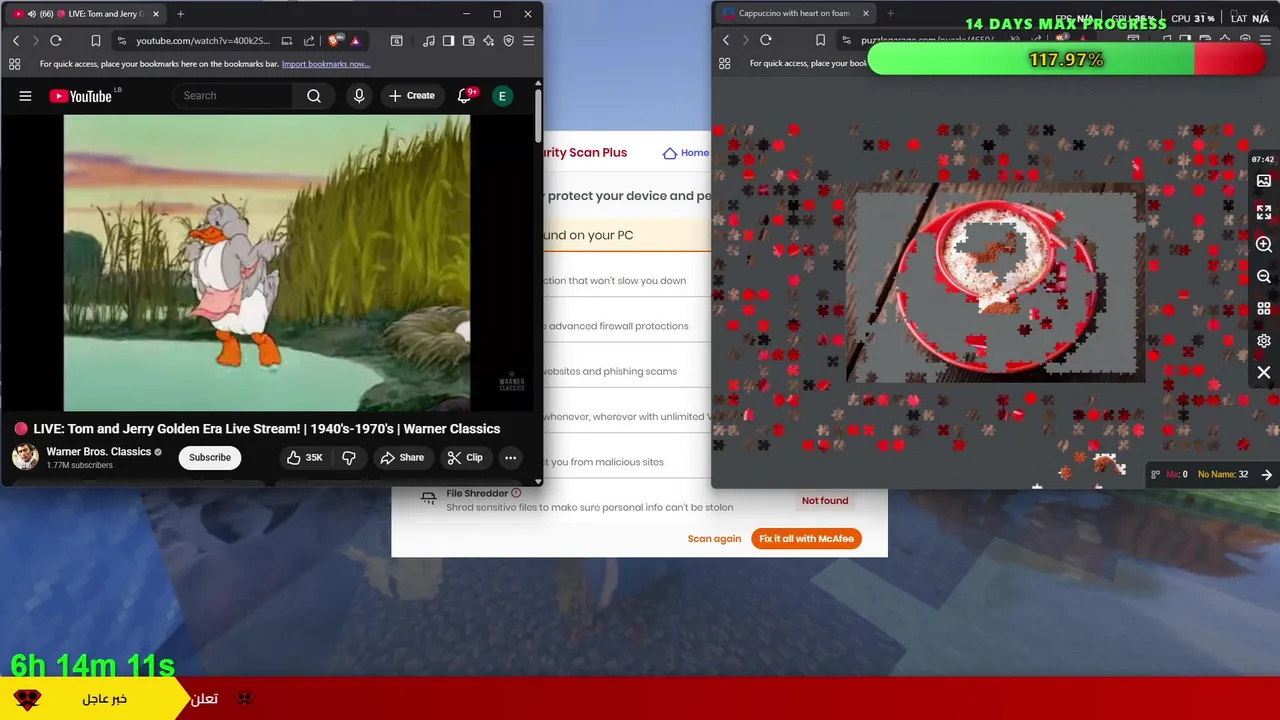
Task: Open a new tab in YouTube window
Action: [180, 14]
